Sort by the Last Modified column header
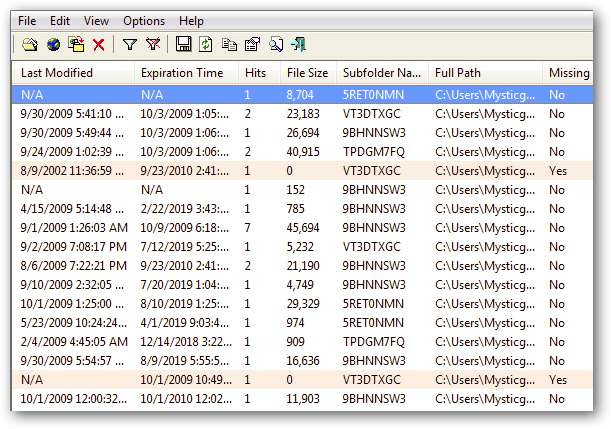 (57, 73)
